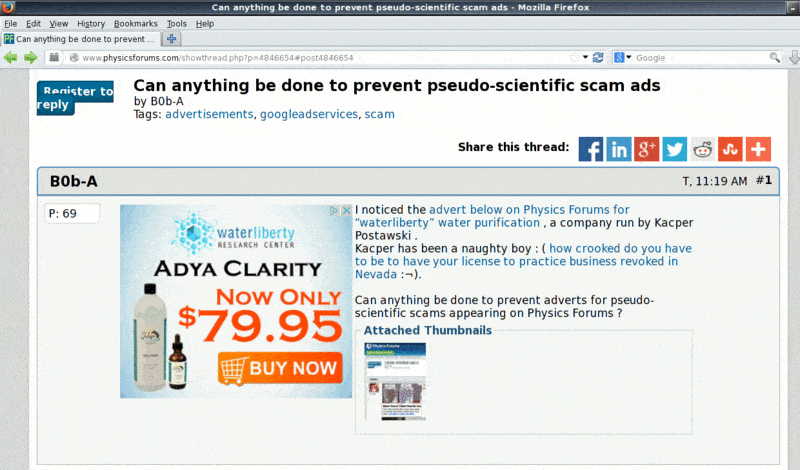
Task: Reload the page with refresh icon
Action: pyautogui.click(x=598, y=58)
